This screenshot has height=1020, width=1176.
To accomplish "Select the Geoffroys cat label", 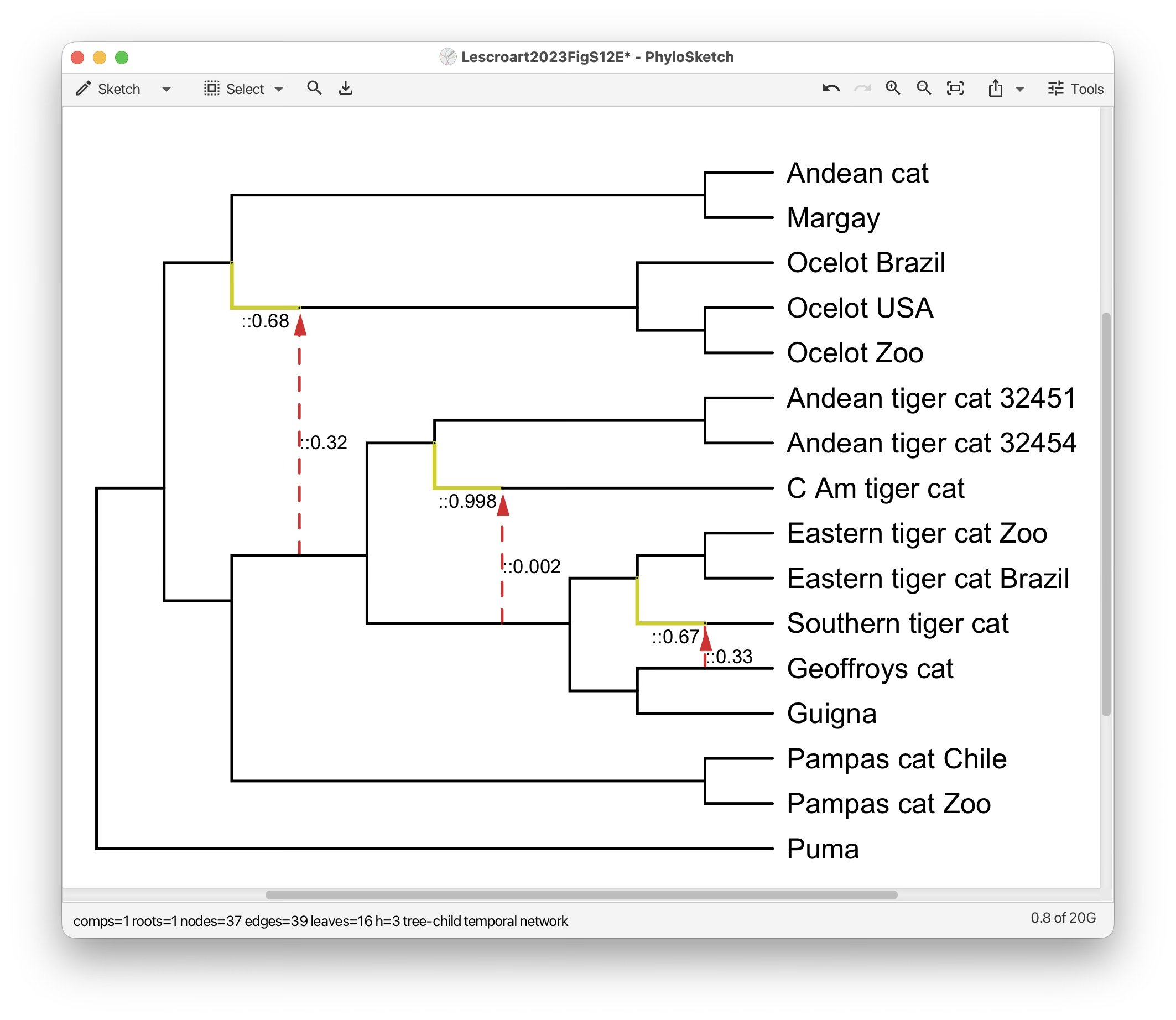I will 870,669.
